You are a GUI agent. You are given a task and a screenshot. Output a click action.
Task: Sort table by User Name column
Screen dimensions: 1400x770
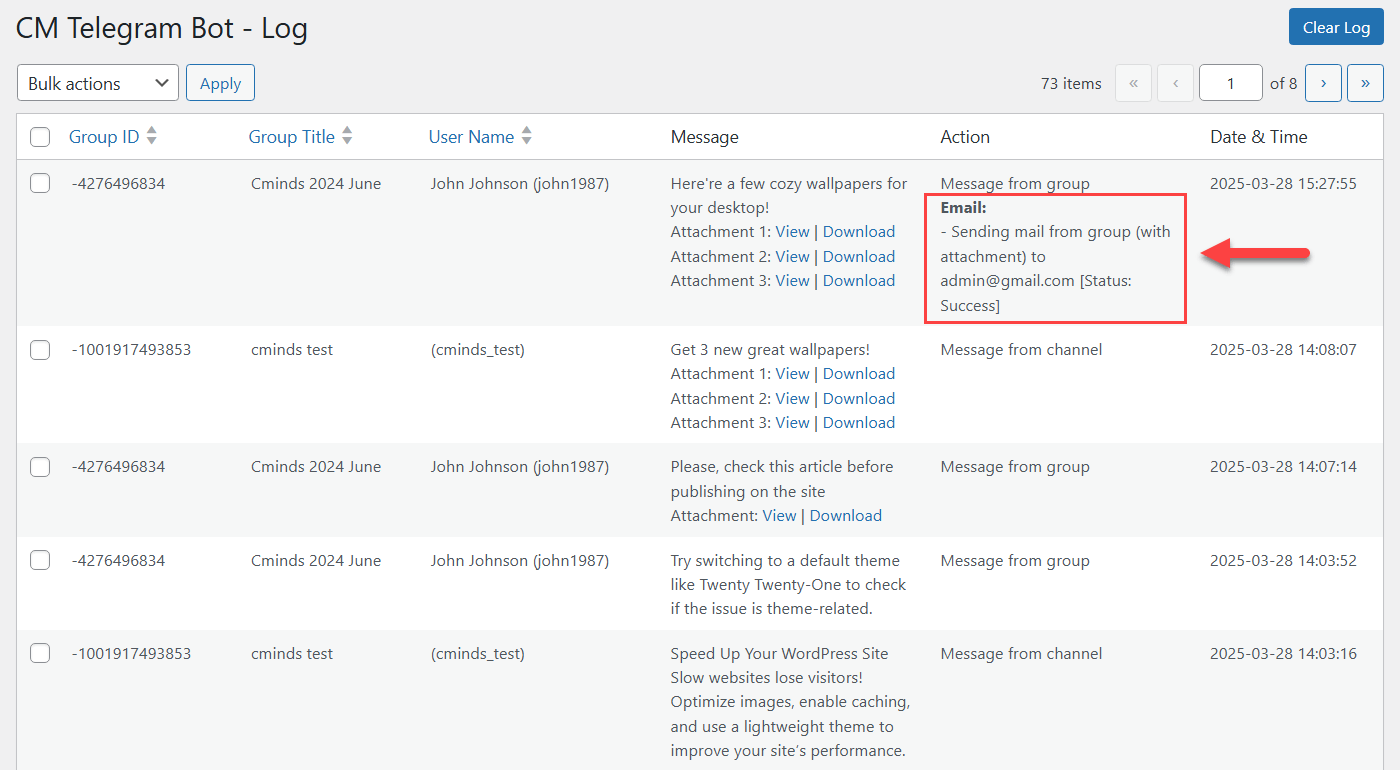point(471,137)
